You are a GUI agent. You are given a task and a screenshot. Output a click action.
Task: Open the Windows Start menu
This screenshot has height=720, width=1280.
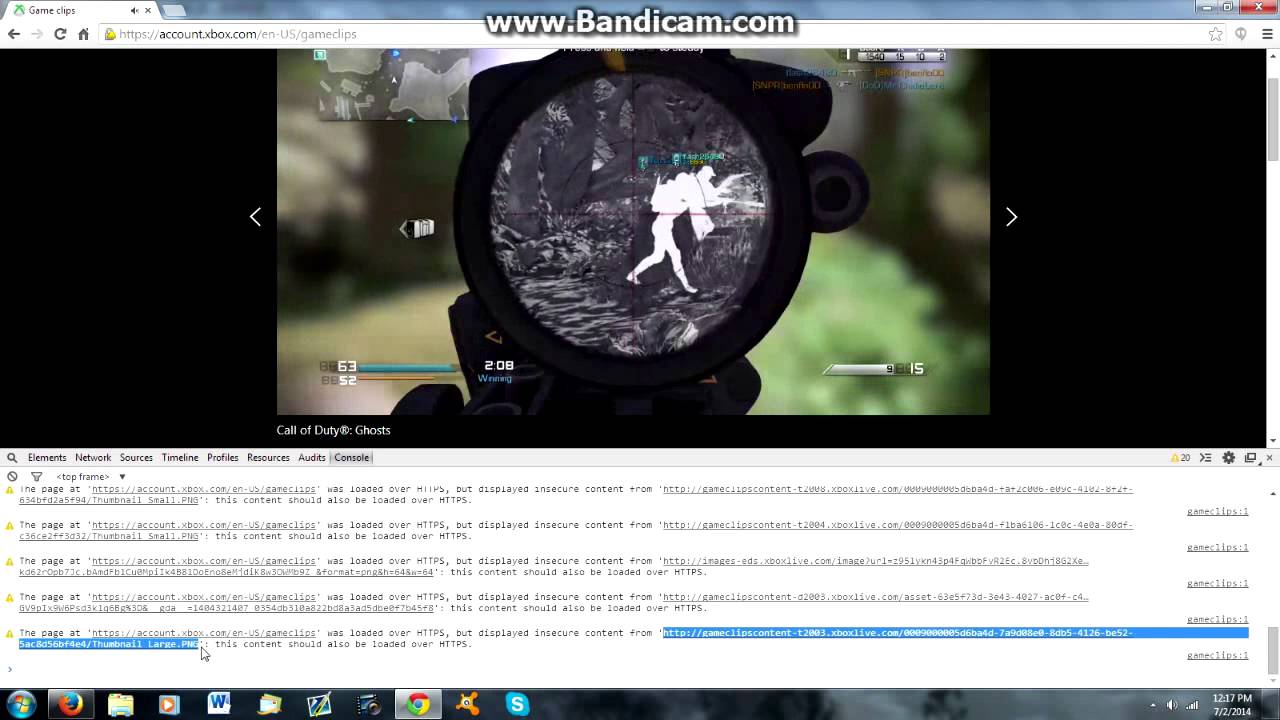(x=21, y=704)
